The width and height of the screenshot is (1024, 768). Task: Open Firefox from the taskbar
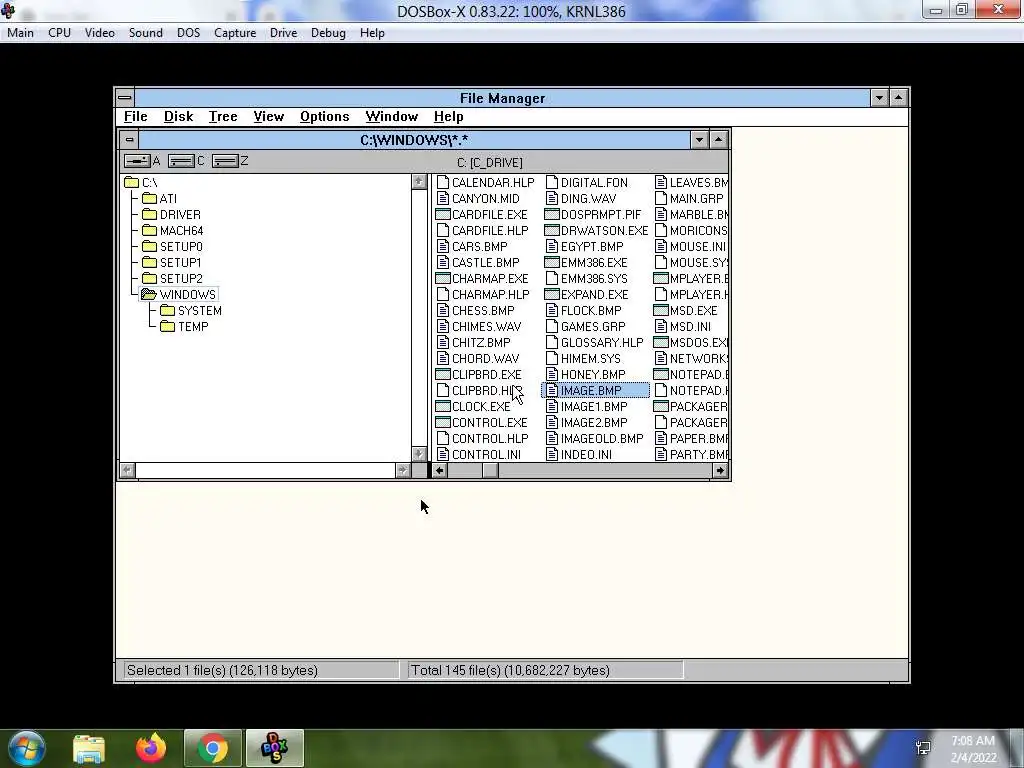(151, 748)
